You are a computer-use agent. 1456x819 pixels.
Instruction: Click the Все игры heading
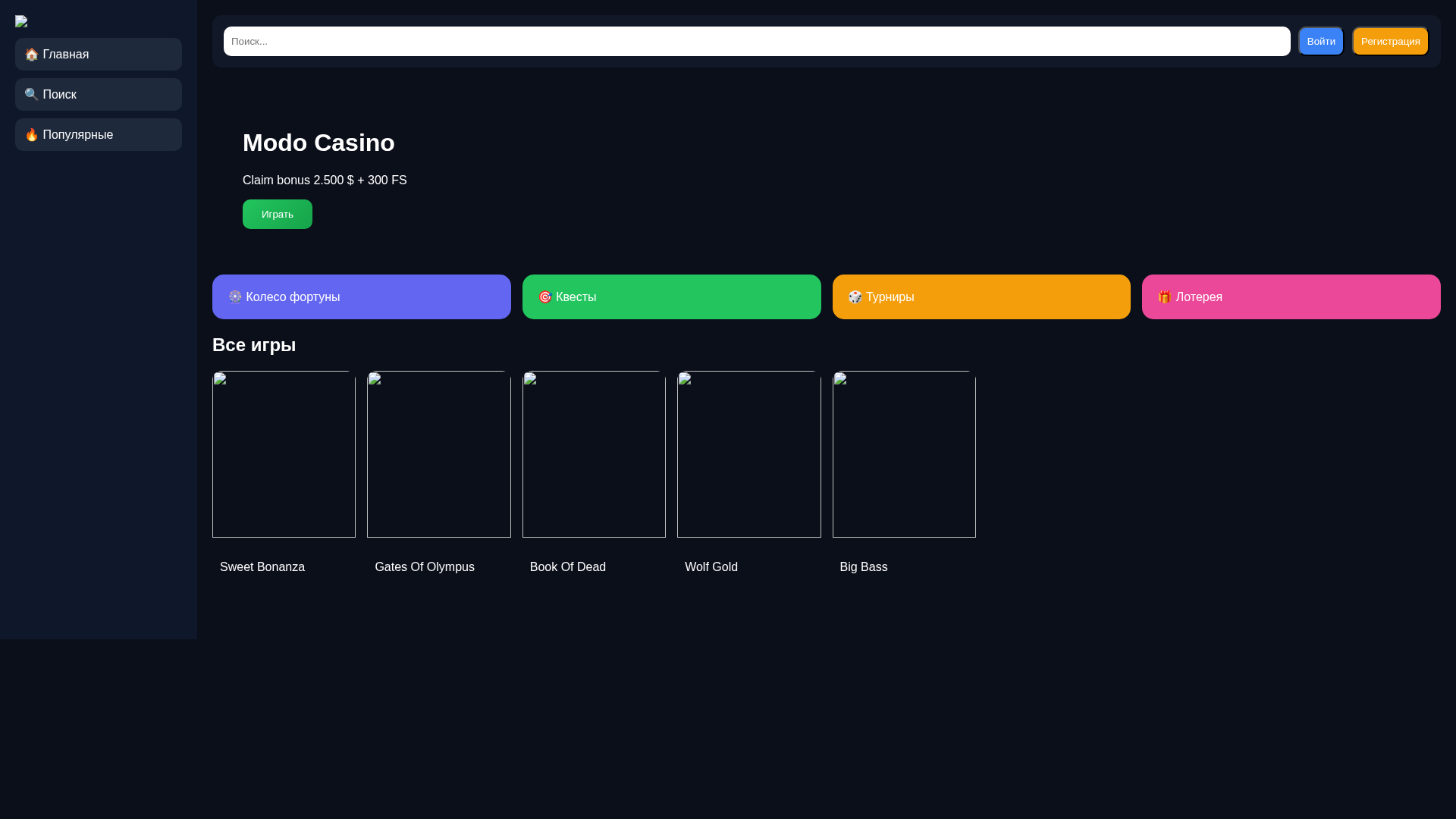(254, 344)
